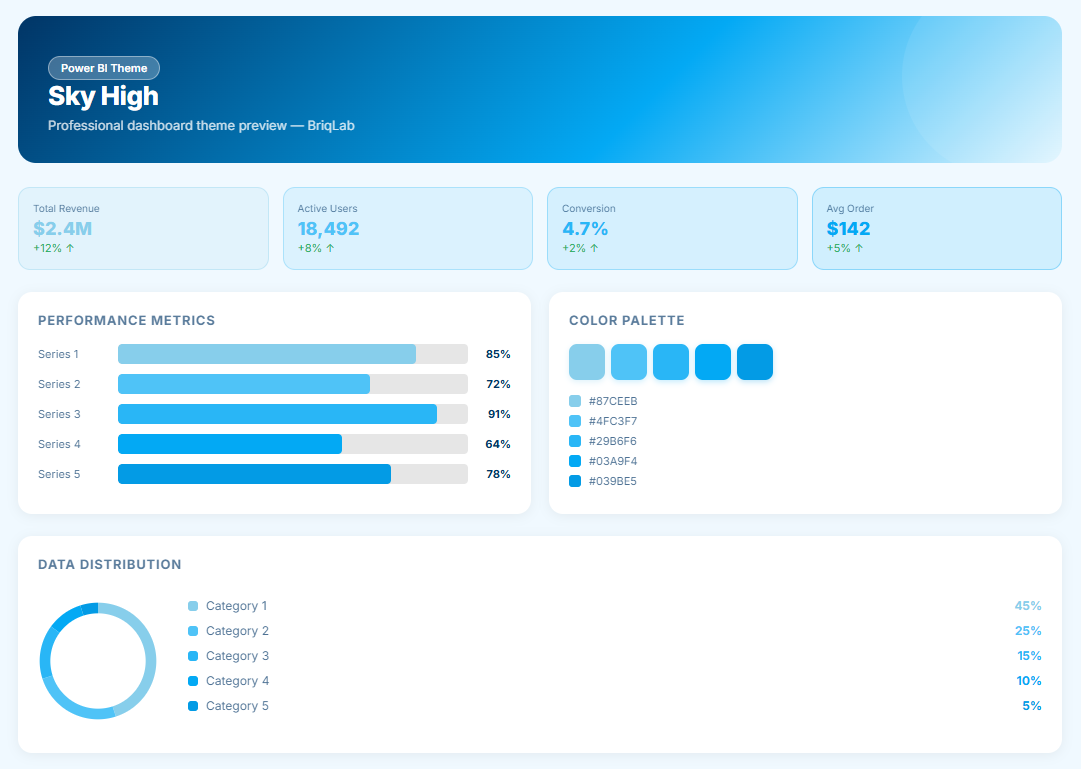The height and width of the screenshot is (769, 1081).
Task: Click the Category 1 legend marker
Action: [193, 606]
